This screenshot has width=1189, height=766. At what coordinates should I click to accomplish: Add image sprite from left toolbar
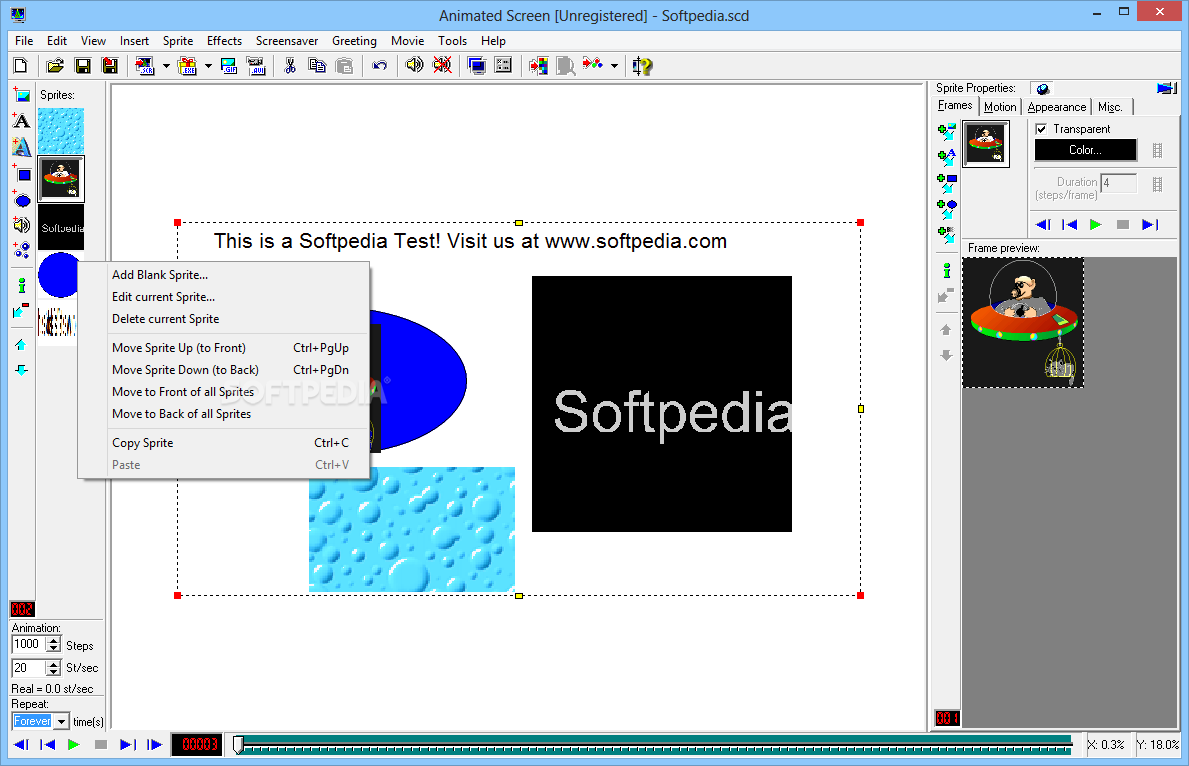coord(22,95)
